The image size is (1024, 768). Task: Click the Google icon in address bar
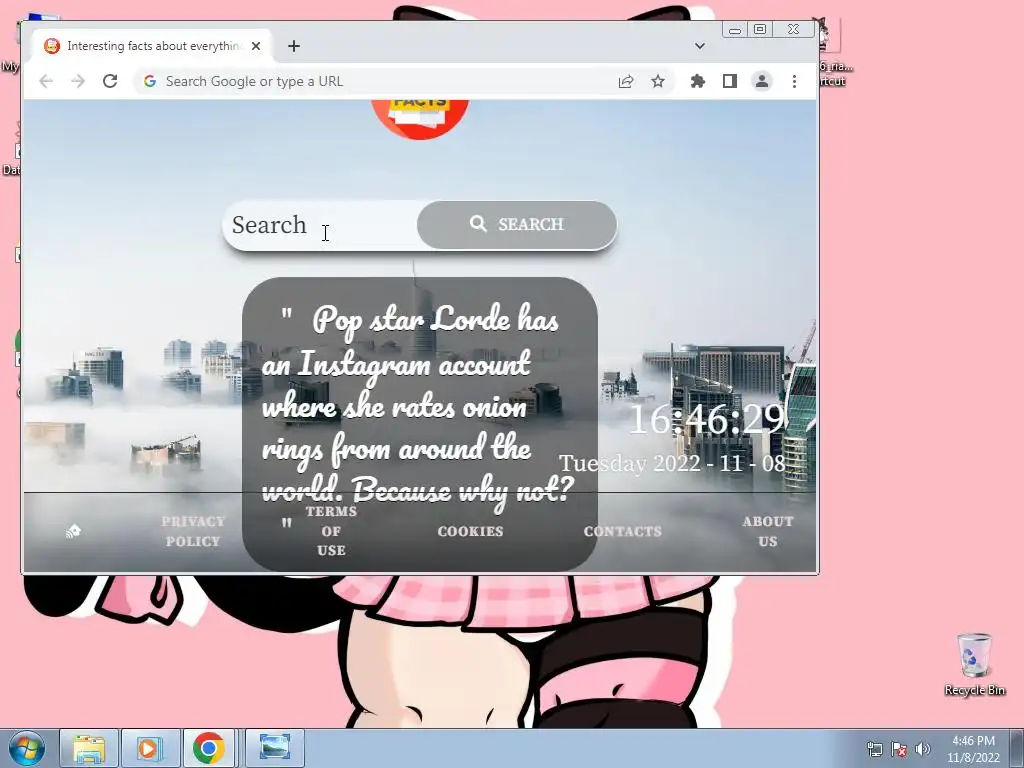[150, 81]
